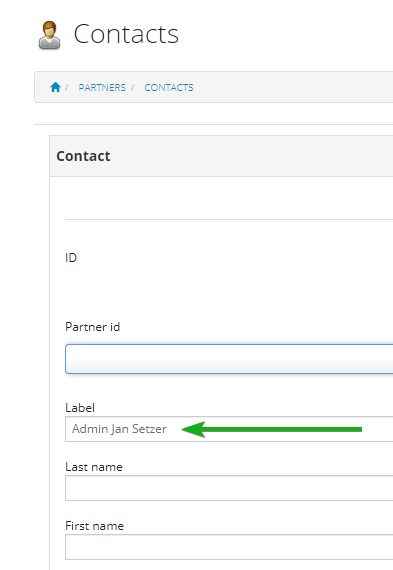Click the "Label" field caption text

pos(80,408)
